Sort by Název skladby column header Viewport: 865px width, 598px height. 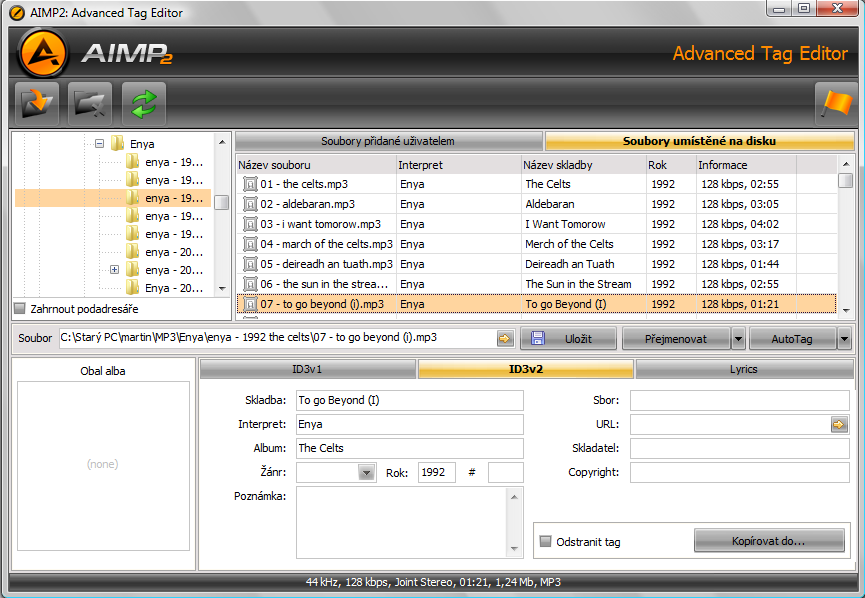(x=584, y=165)
